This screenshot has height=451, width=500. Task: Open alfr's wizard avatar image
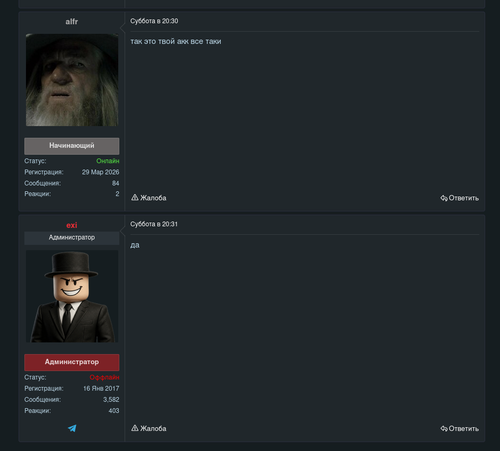pos(72,80)
